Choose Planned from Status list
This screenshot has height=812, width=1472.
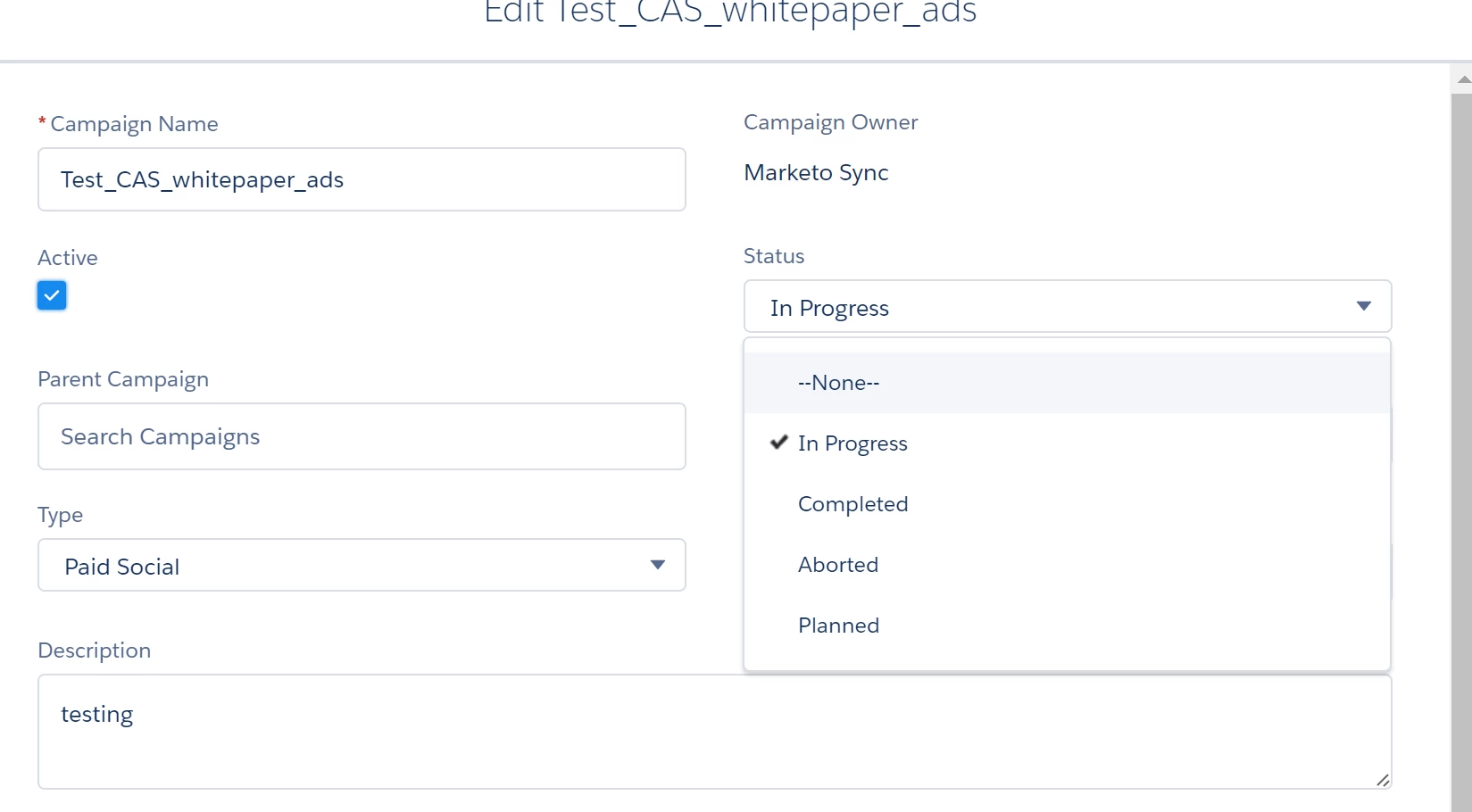(x=838, y=626)
